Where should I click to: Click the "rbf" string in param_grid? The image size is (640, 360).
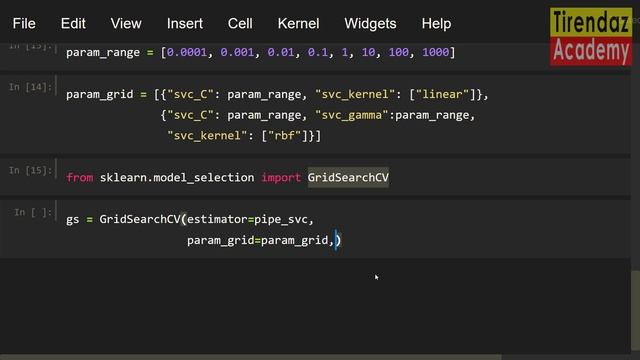284,136
